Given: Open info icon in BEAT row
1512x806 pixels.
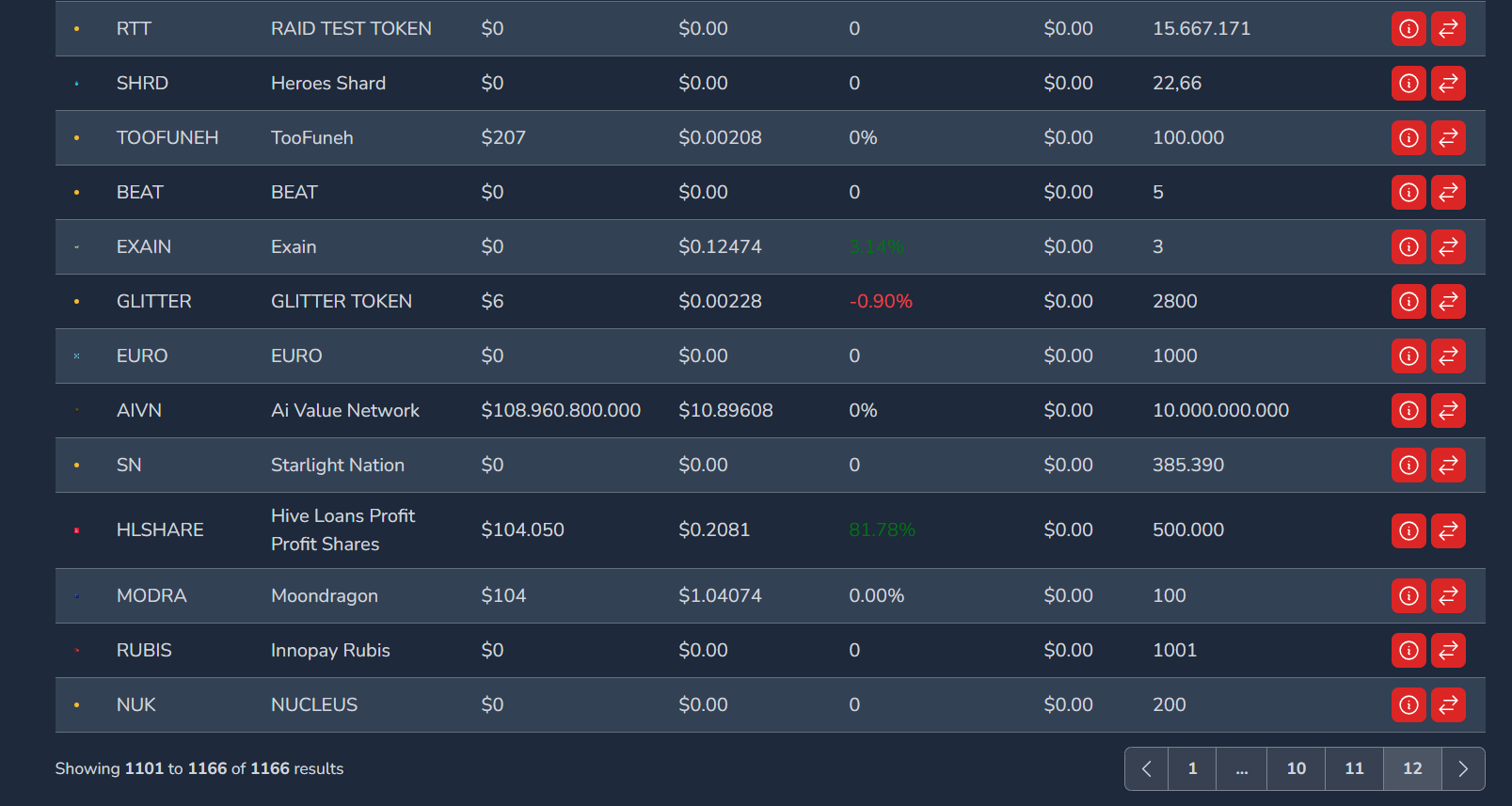Looking at the screenshot, I should (x=1409, y=193).
